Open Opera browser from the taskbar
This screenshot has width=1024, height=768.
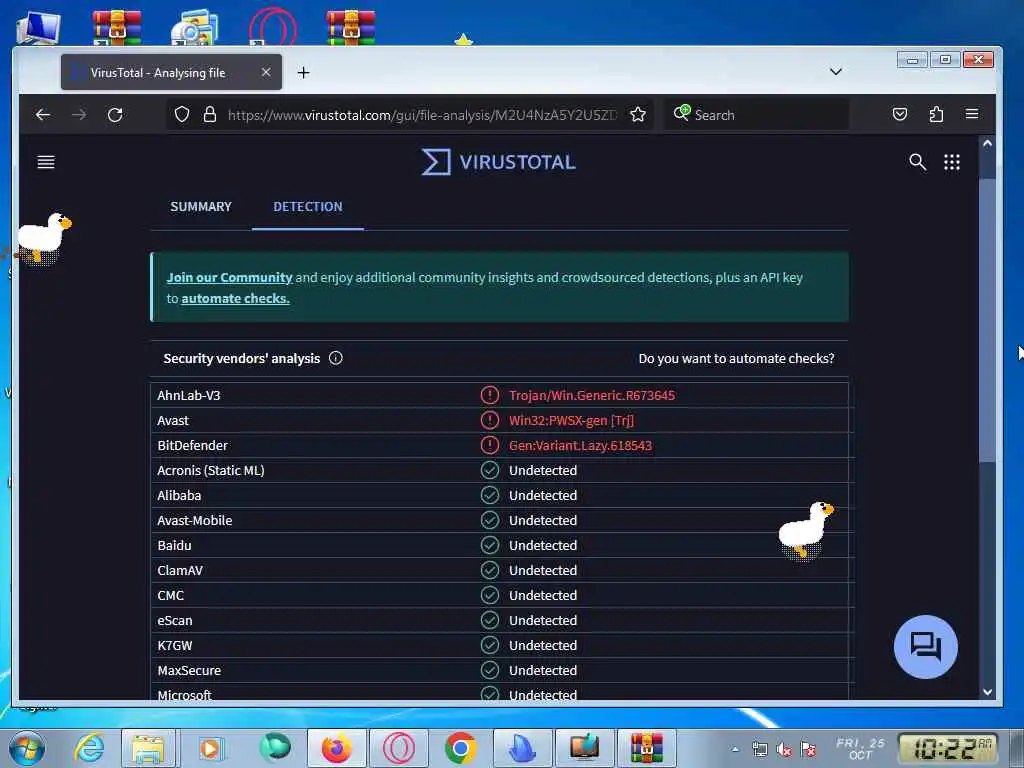tap(398, 748)
